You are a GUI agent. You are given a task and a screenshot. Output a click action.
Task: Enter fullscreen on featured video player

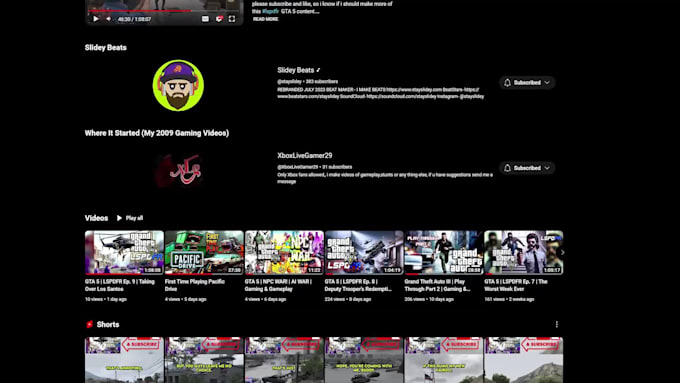tap(232, 19)
